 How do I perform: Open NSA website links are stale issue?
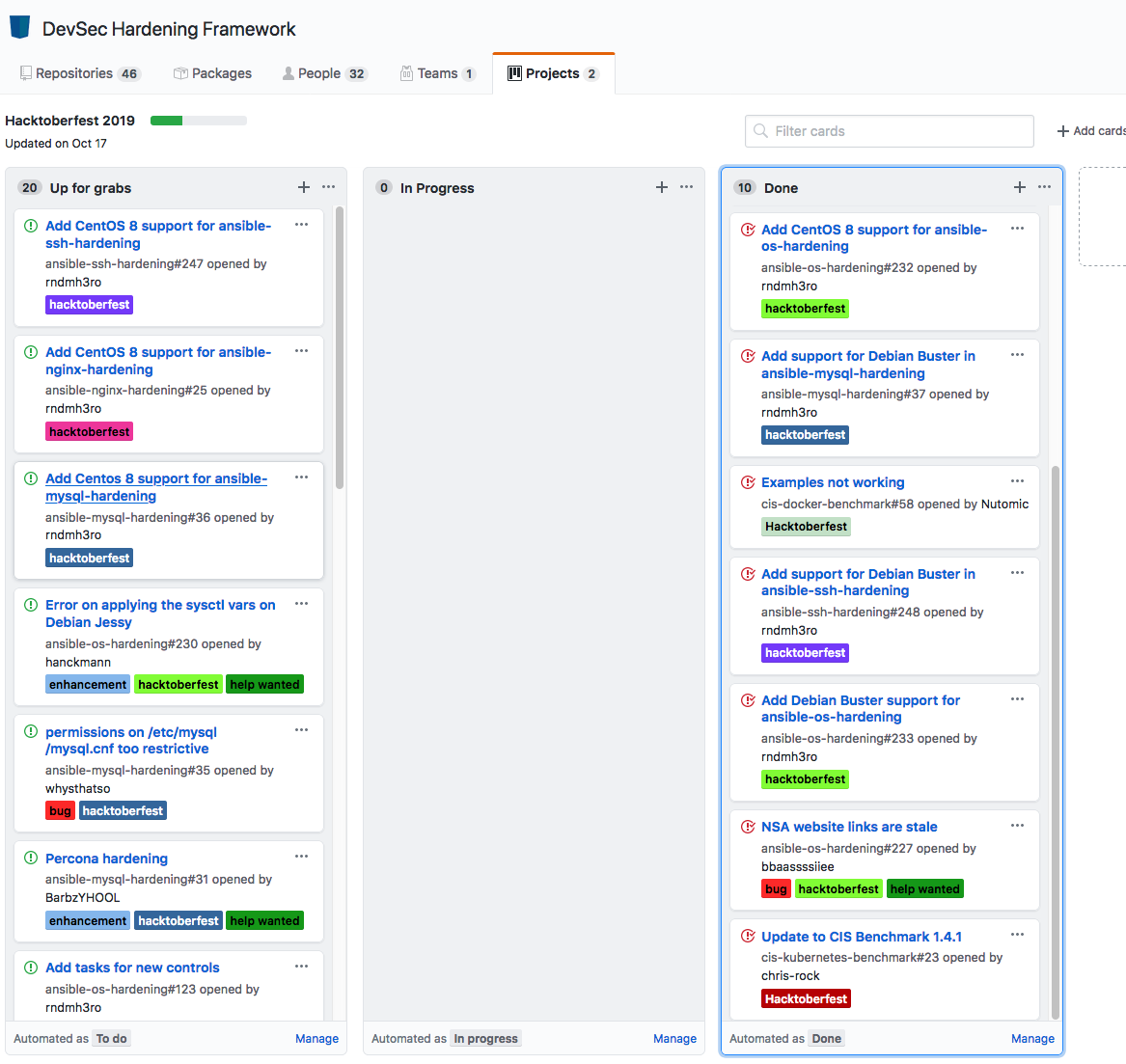849,827
